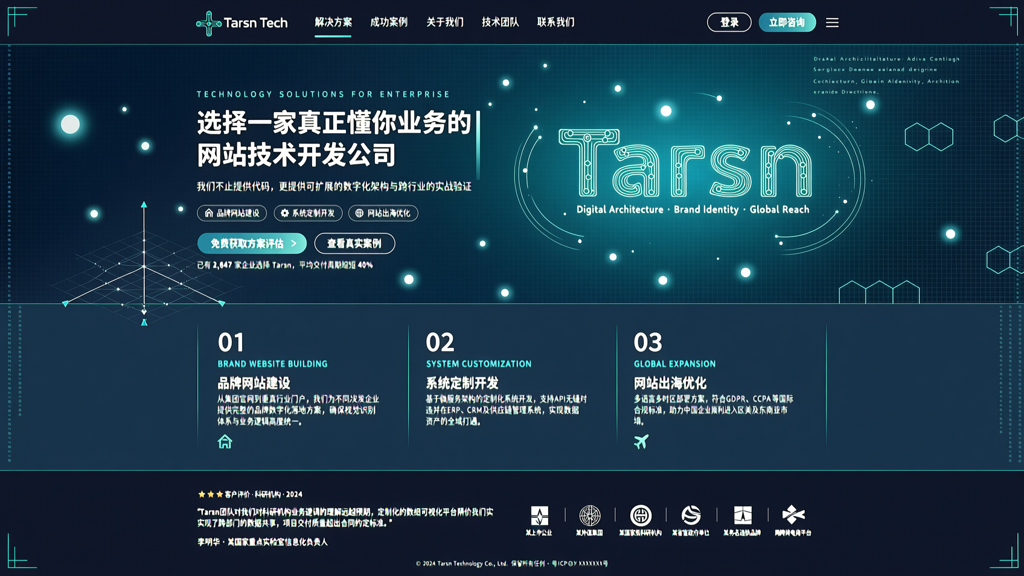Screen dimensions: 1024x576
Task: Go to 关于我们 in the navigation
Action: [445, 22]
